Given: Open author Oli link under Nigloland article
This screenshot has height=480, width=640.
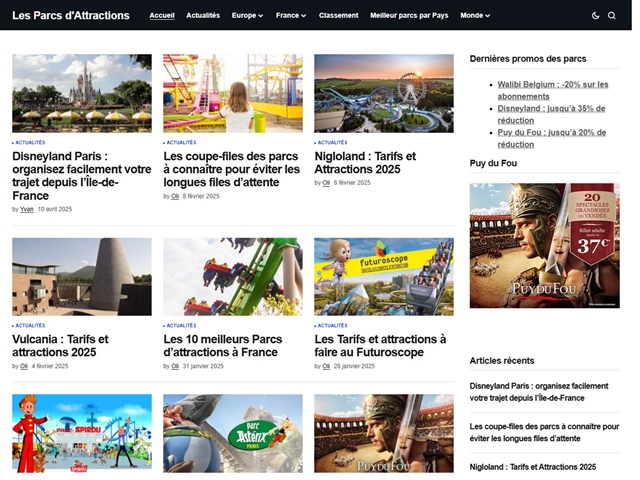Looking at the screenshot, I should click(x=326, y=182).
